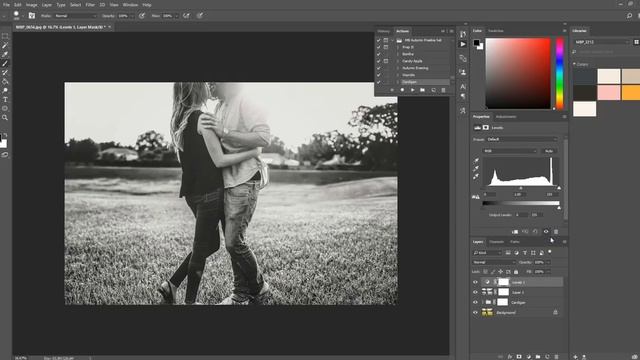Open the layer Fill dropdown arrow

tap(548, 271)
